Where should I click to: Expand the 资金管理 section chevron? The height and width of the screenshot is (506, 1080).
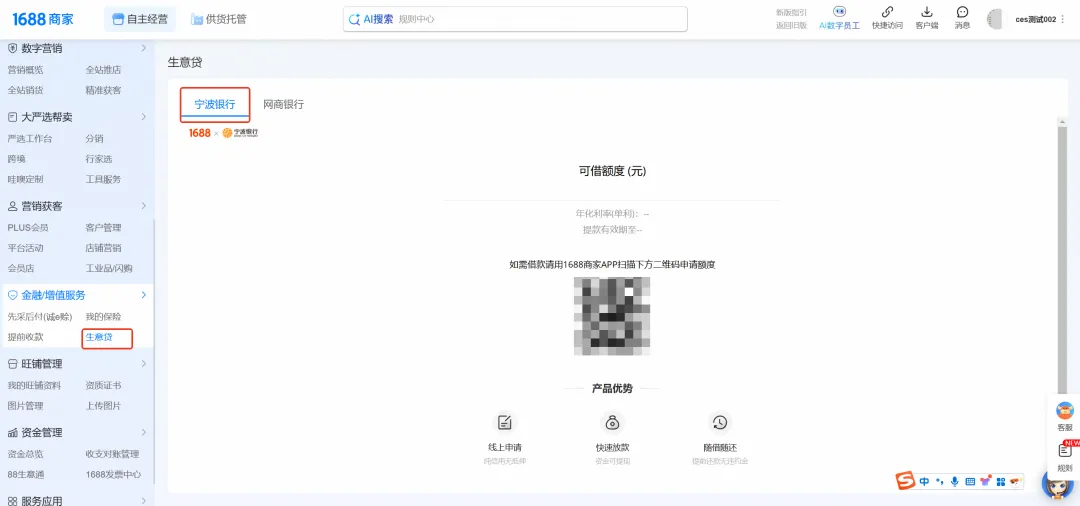point(143,432)
